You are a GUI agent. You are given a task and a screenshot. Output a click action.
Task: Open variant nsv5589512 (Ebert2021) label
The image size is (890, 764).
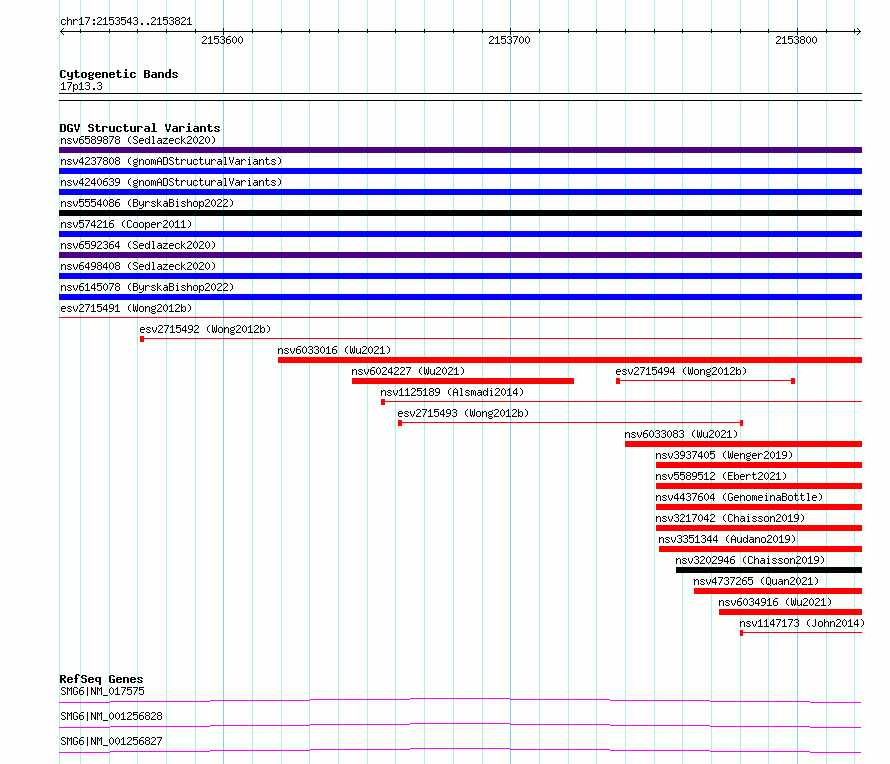coord(721,476)
